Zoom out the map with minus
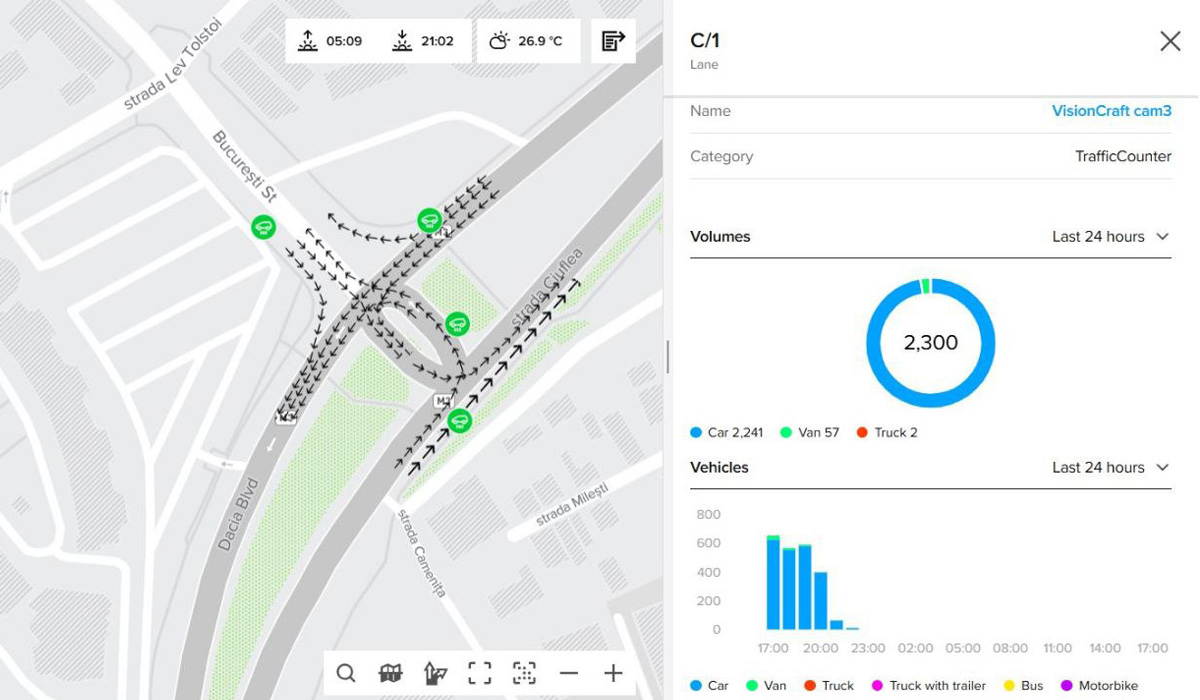This screenshot has width=1200, height=700. (569, 673)
